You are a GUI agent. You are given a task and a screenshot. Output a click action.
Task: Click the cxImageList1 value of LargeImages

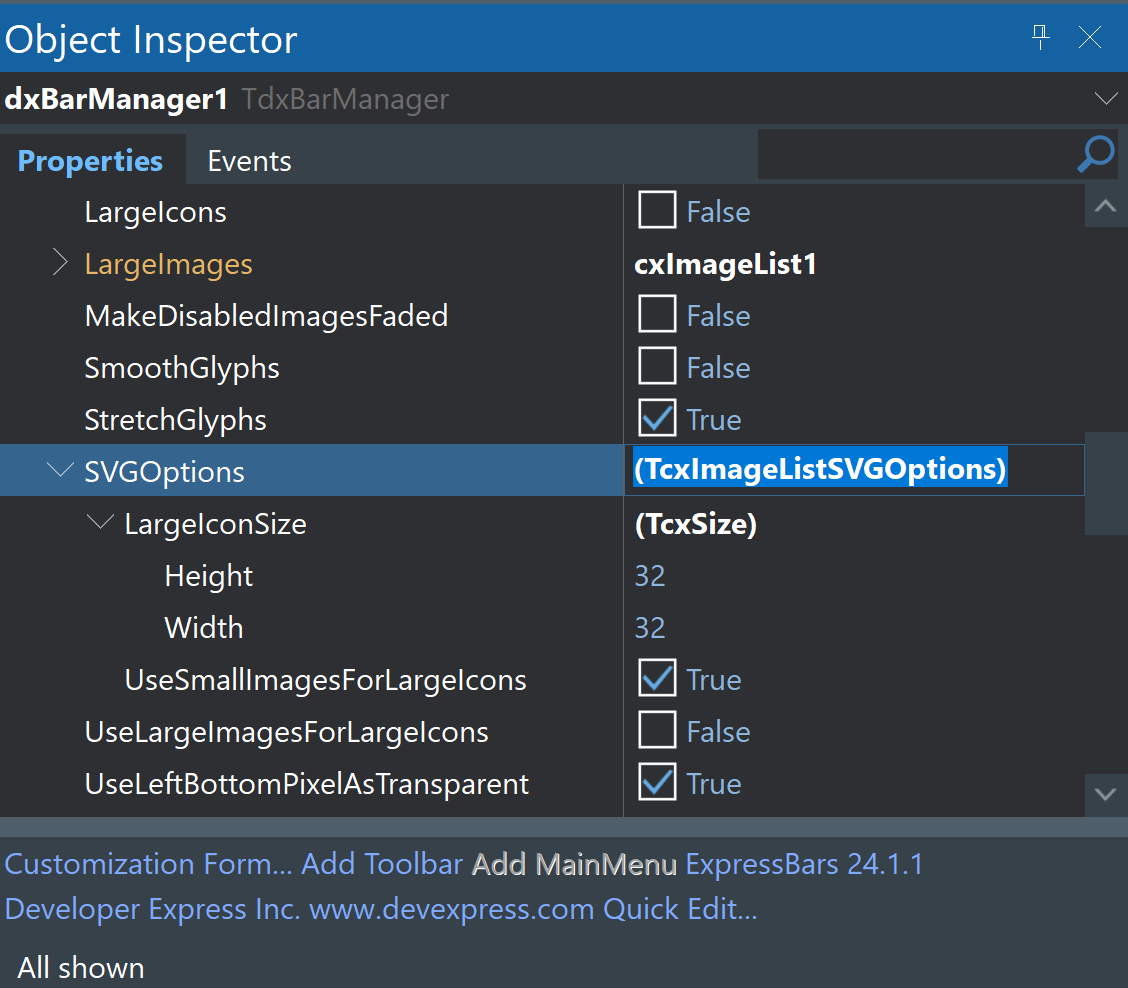[x=727, y=263]
